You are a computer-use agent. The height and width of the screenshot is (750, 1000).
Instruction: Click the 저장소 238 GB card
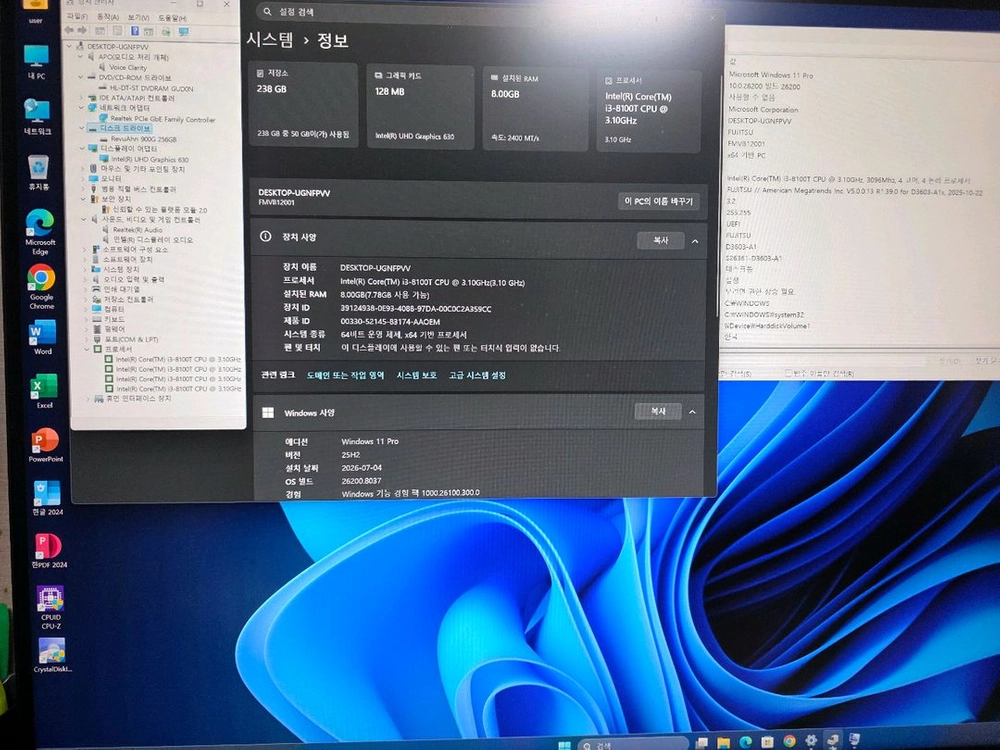click(x=303, y=105)
